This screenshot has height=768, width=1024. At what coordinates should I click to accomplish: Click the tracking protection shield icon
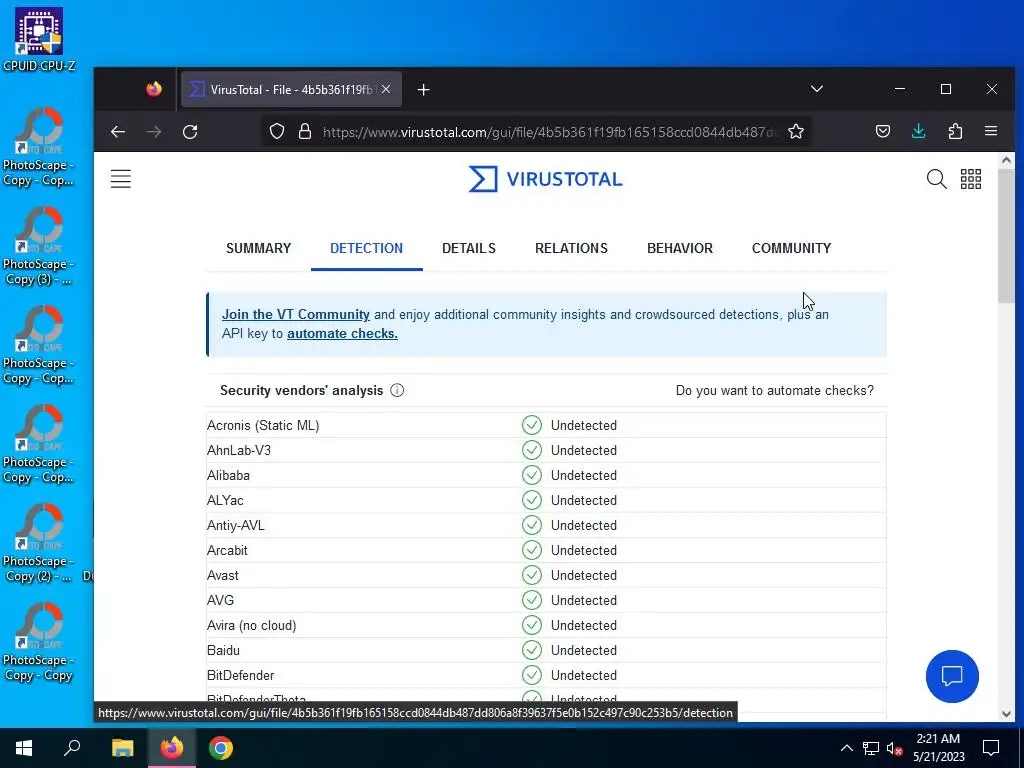pyautogui.click(x=277, y=132)
